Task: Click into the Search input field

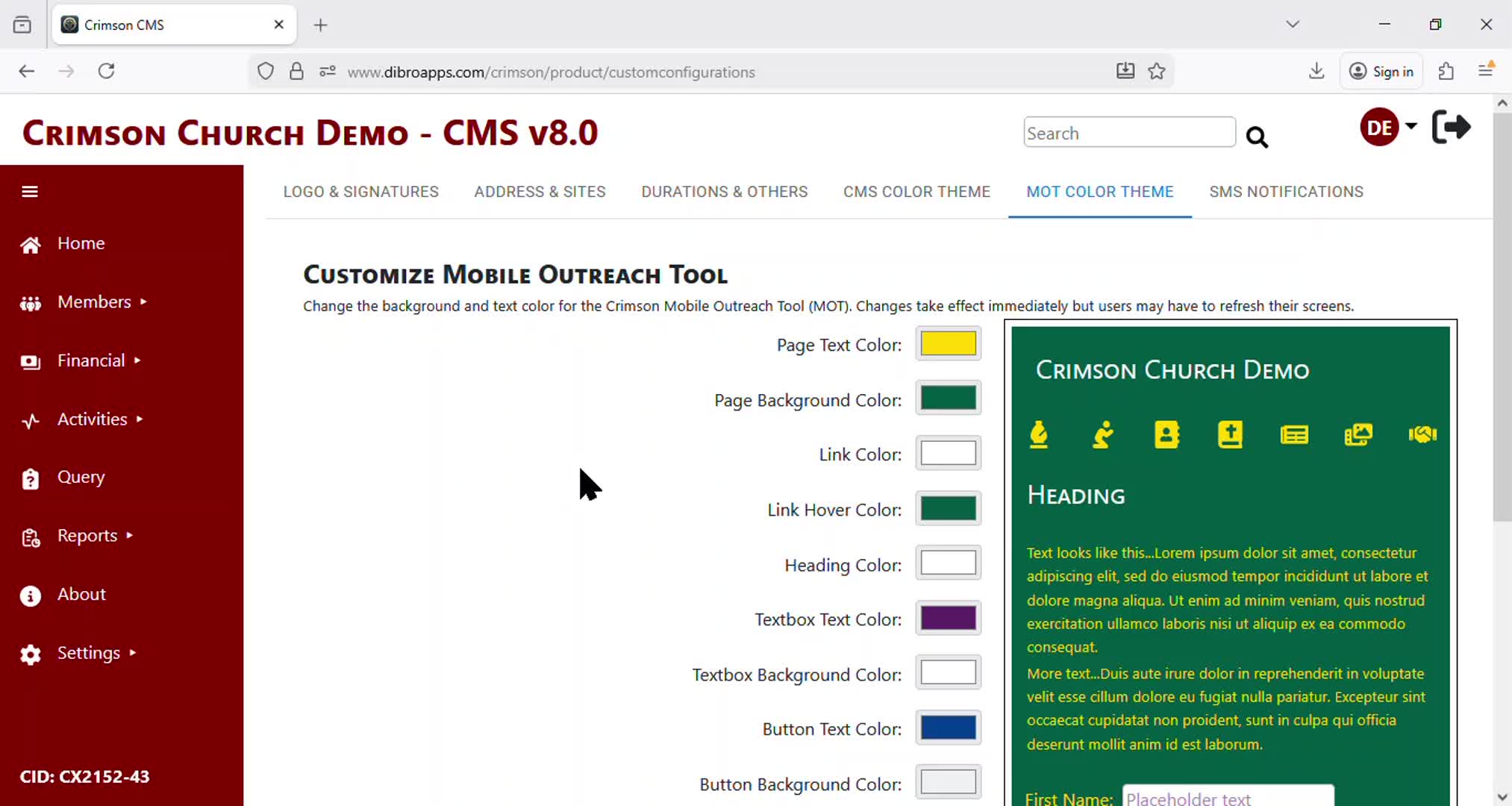Action: [x=1128, y=133]
